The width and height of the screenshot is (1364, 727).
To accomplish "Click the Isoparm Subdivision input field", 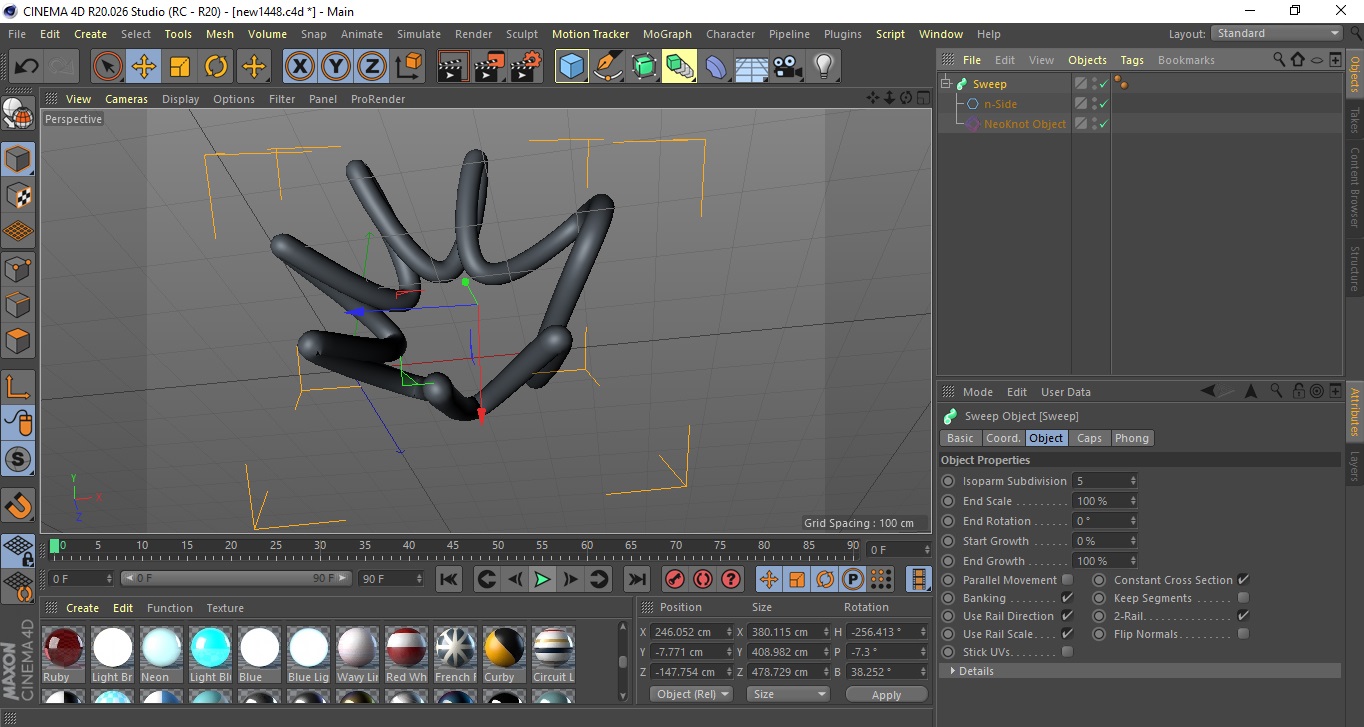I will click(x=1100, y=481).
